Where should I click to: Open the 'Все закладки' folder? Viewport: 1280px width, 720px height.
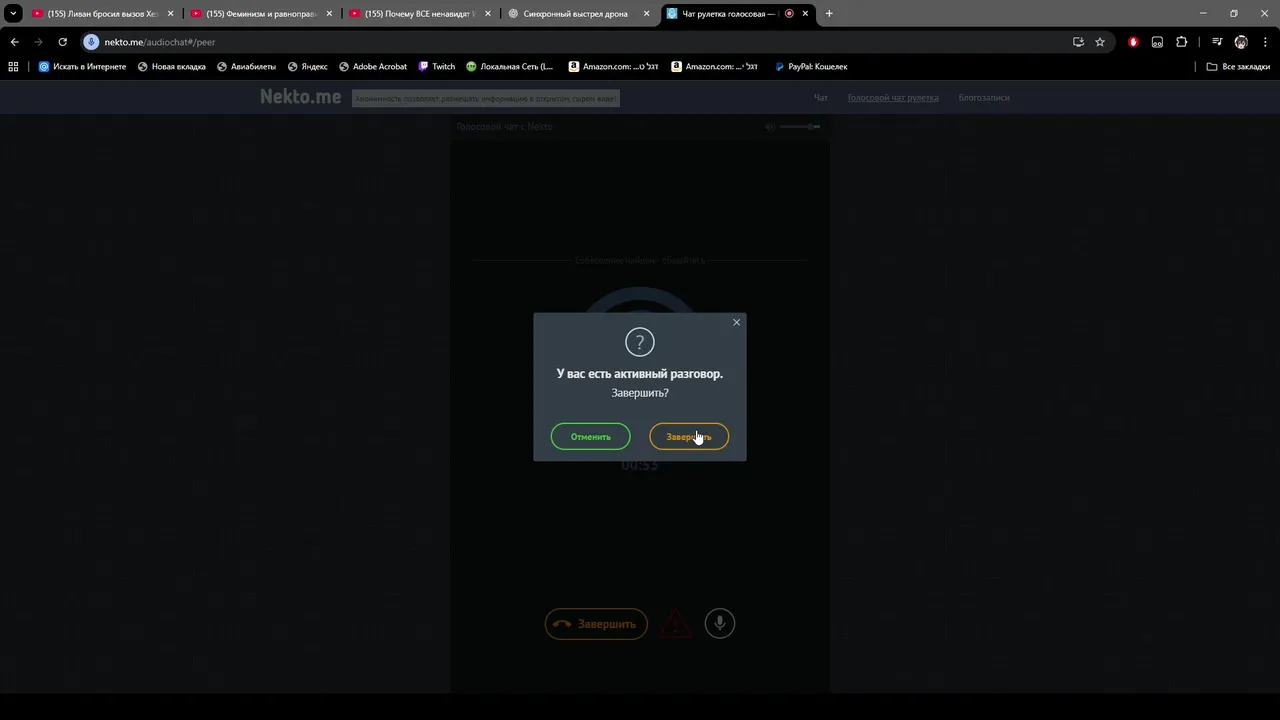pos(1238,67)
